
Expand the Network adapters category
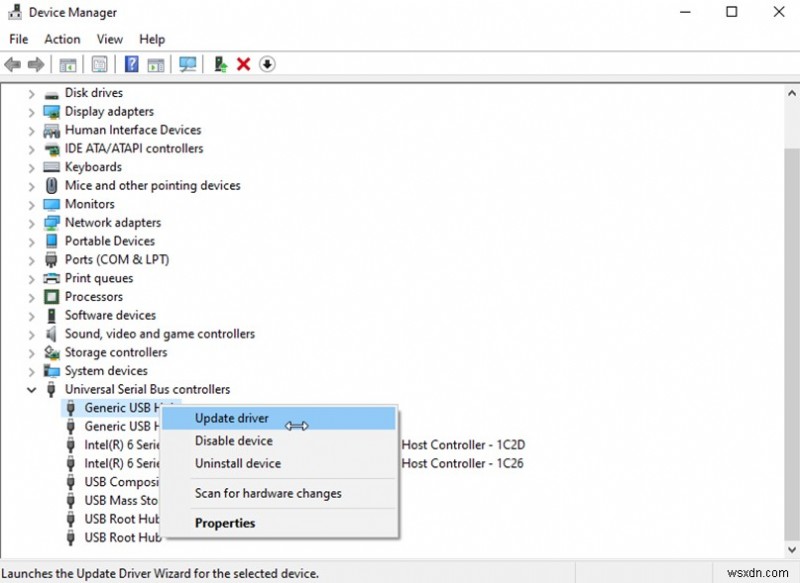click(x=29, y=222)
